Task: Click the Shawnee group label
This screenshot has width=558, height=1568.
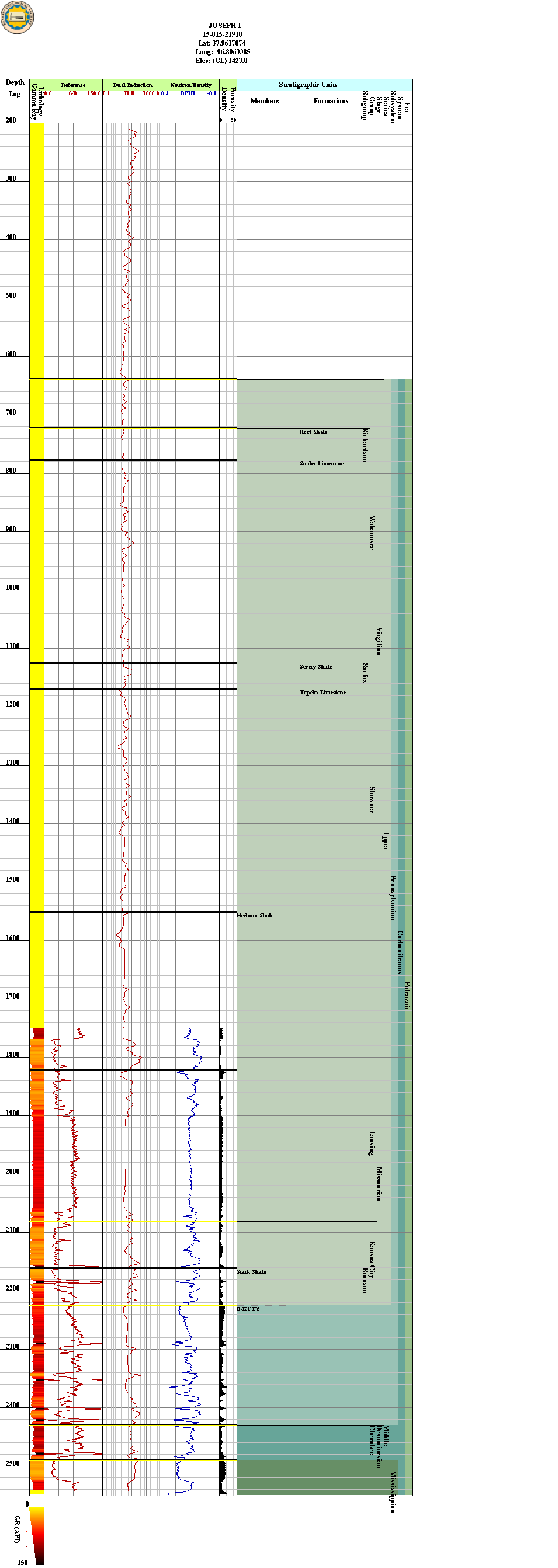Action: click(x=372, y=800)
